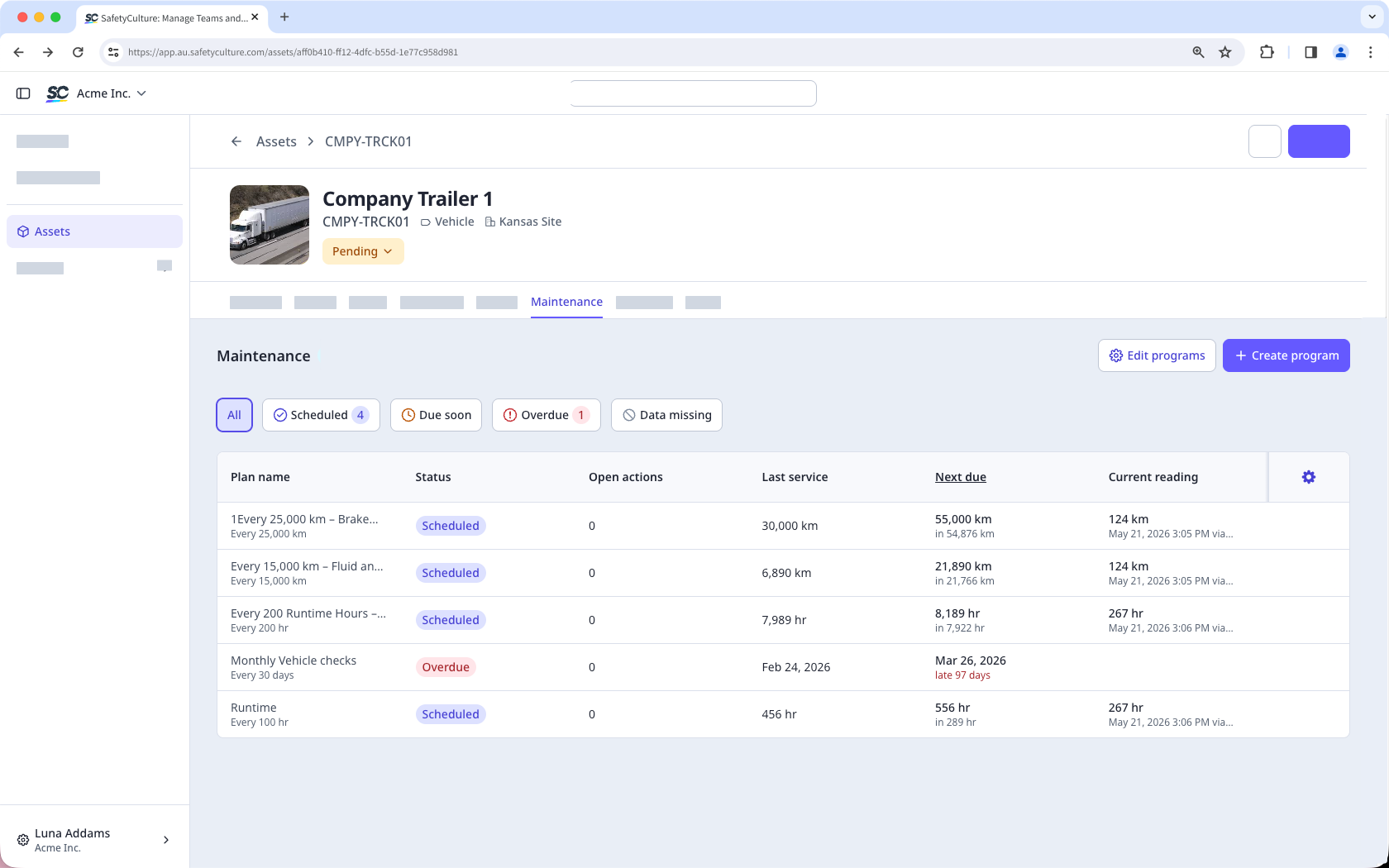Click the Edit programs button
Viewport: 1389px width, 868px height.
tap(1157, 355)
